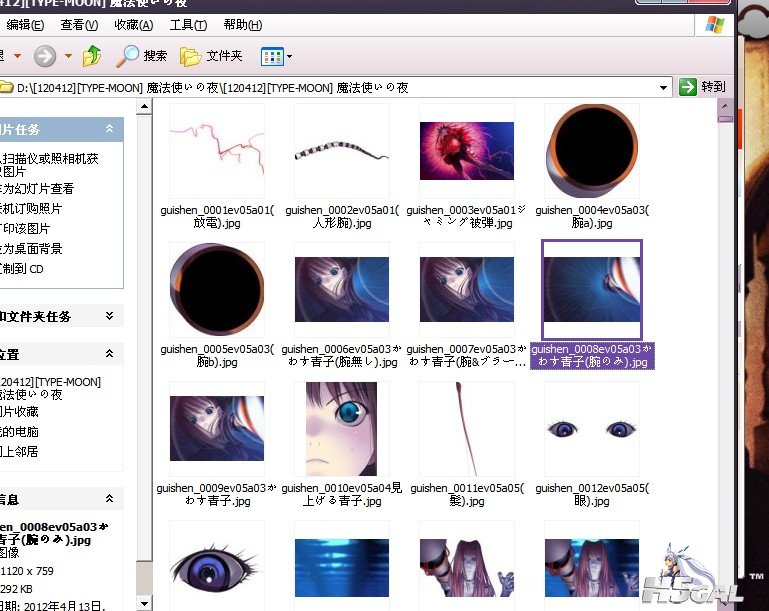Collapse the picture tasks (图片任务) panel

coord(109,129)
